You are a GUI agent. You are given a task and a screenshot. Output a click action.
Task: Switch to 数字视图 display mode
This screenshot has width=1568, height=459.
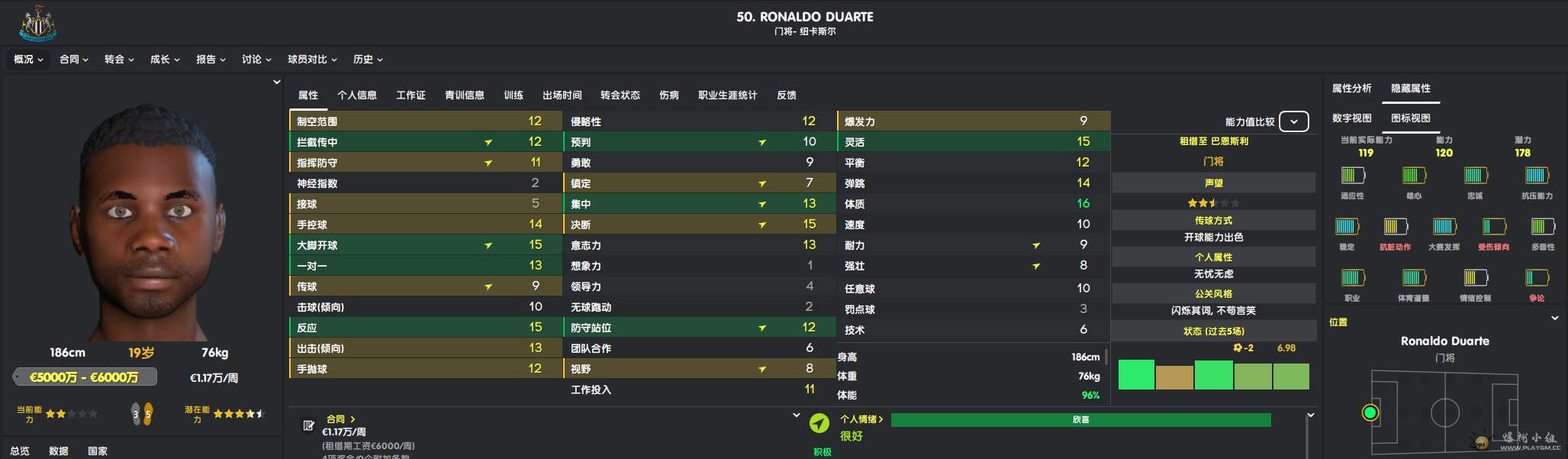tap(1351, 118)
